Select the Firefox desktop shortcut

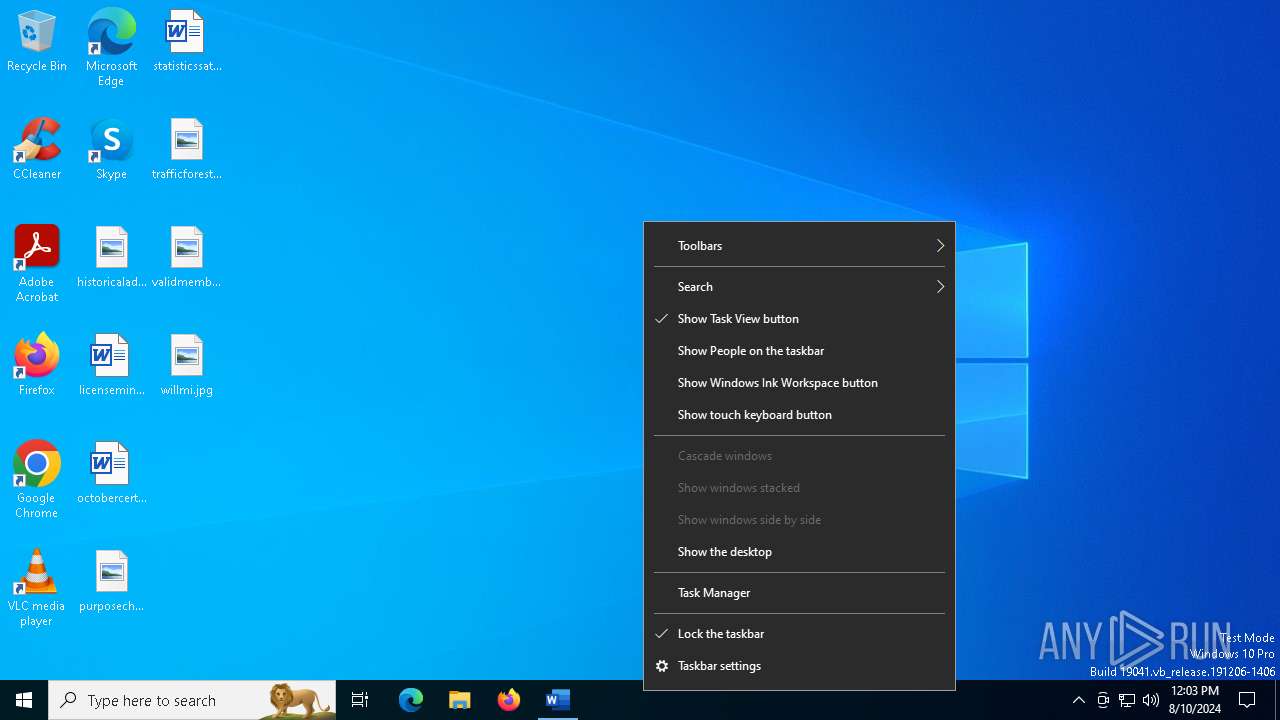click(x=37, y=366)
